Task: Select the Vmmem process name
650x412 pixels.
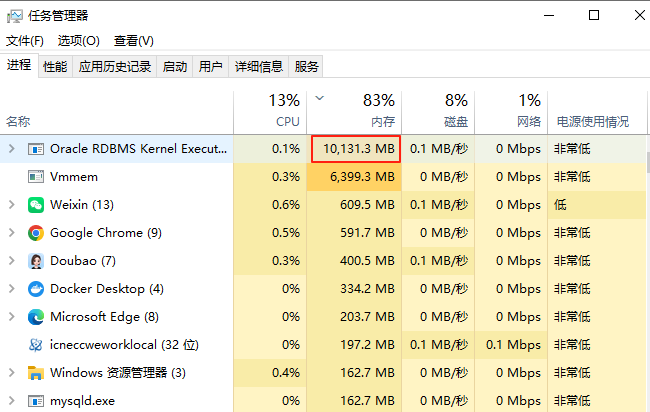Action: pos(74,177)
